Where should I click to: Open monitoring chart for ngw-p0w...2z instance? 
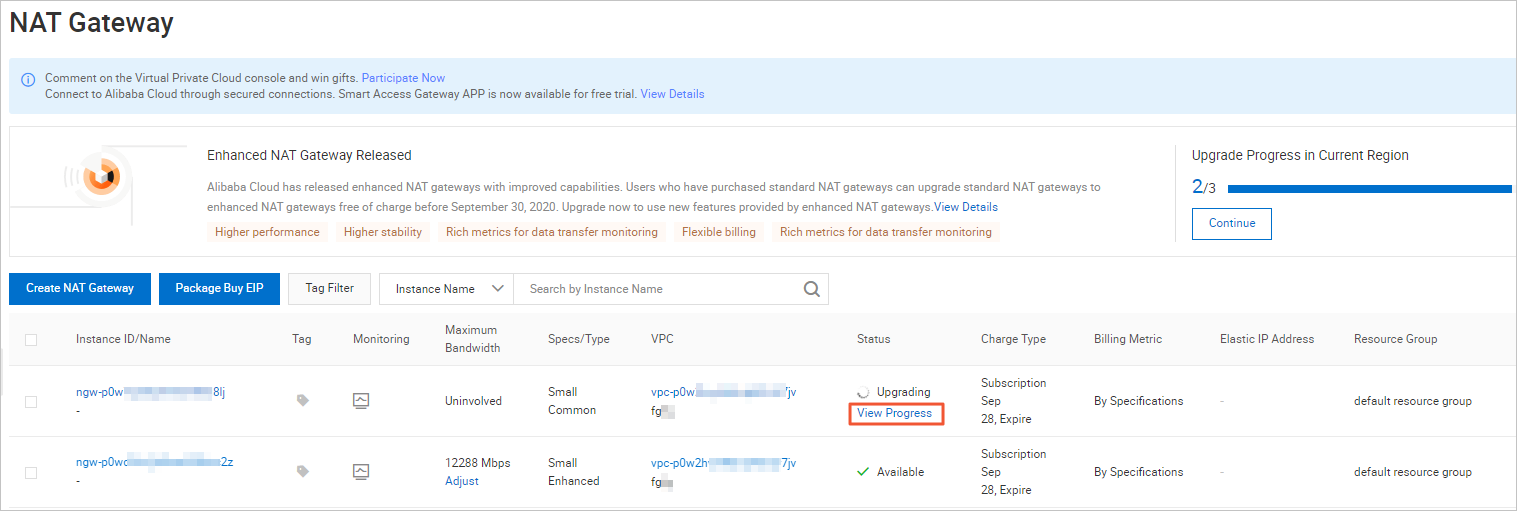pyautogui.click(x=361, y=471)
